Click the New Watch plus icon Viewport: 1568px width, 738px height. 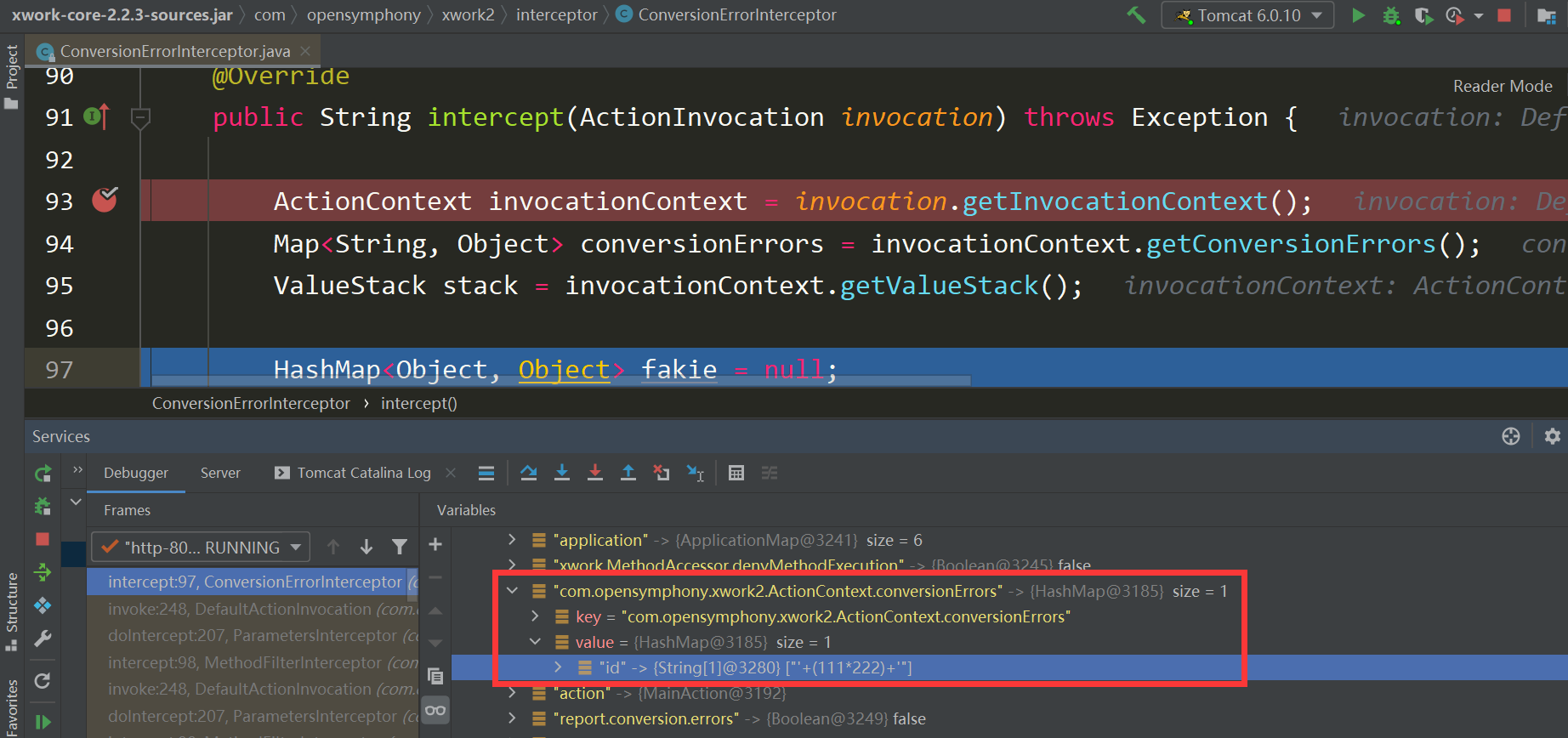coord(435,544)
